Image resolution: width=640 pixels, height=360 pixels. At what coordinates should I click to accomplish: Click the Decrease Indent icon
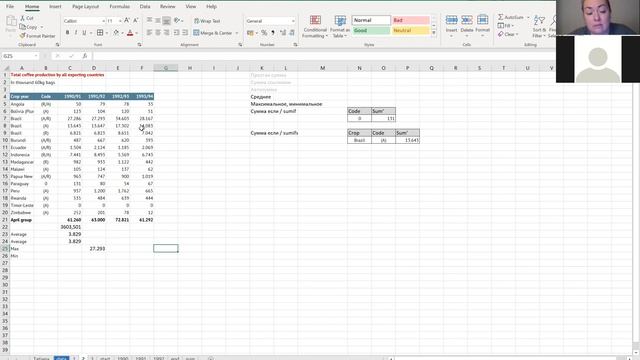177,33
